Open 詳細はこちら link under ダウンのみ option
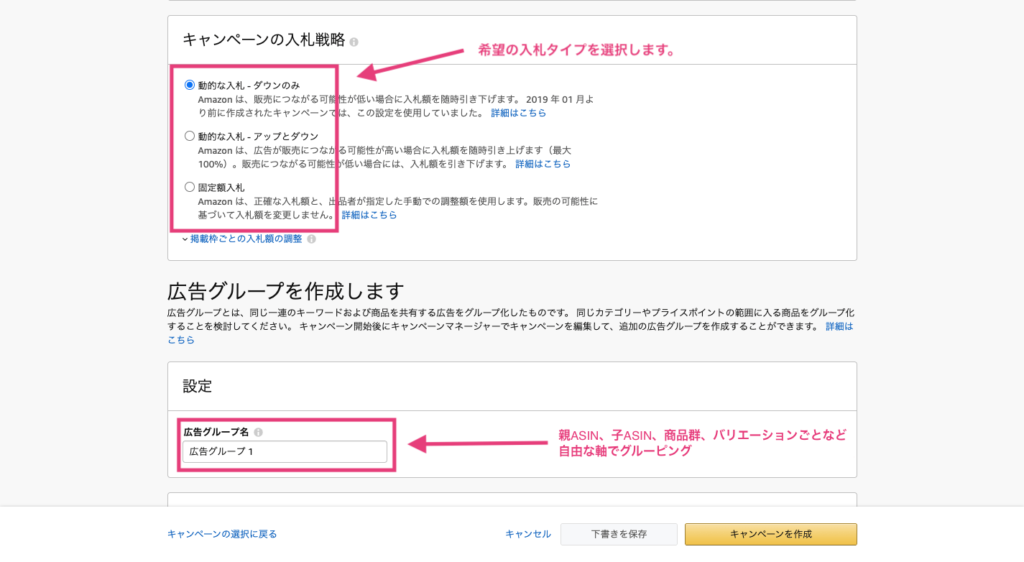Image resolution: width=1024 pixels, height=562 pixels. tap(519, 113)
